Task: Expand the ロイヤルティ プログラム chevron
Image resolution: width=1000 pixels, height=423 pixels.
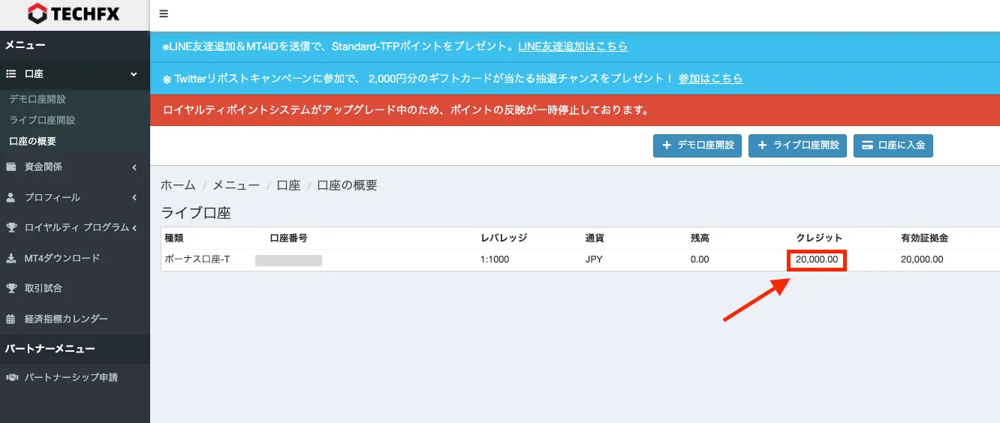Action: tap(135, 227)
